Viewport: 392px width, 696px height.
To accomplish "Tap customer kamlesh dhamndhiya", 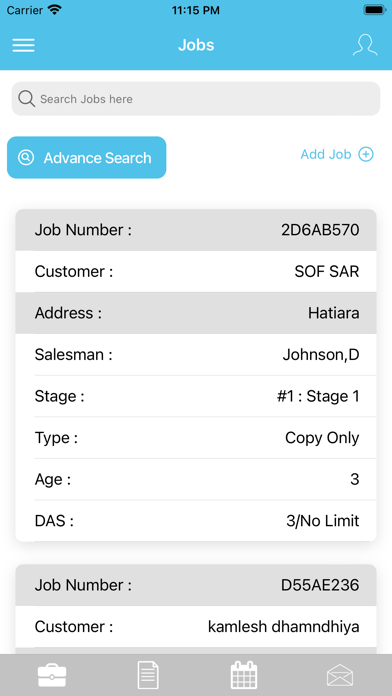I will pyautogui.click(x=284, y=627).
